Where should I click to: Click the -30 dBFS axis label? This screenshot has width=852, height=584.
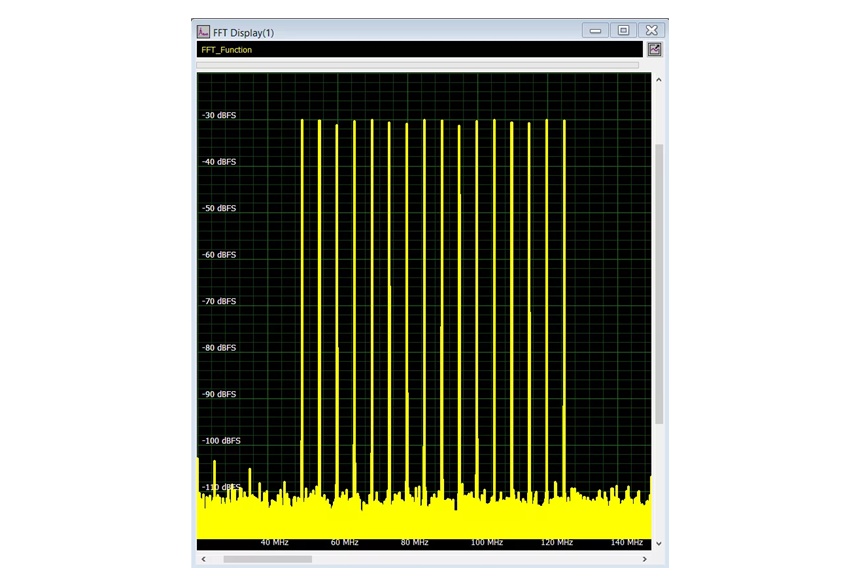tap(219, 116)
